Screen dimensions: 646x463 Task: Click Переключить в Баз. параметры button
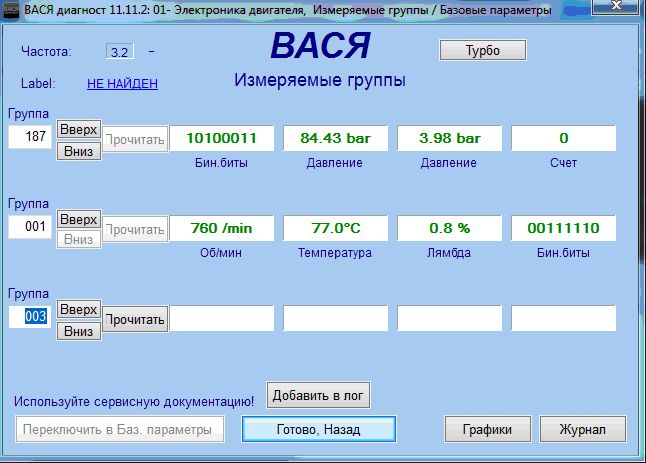pos(120,430)
